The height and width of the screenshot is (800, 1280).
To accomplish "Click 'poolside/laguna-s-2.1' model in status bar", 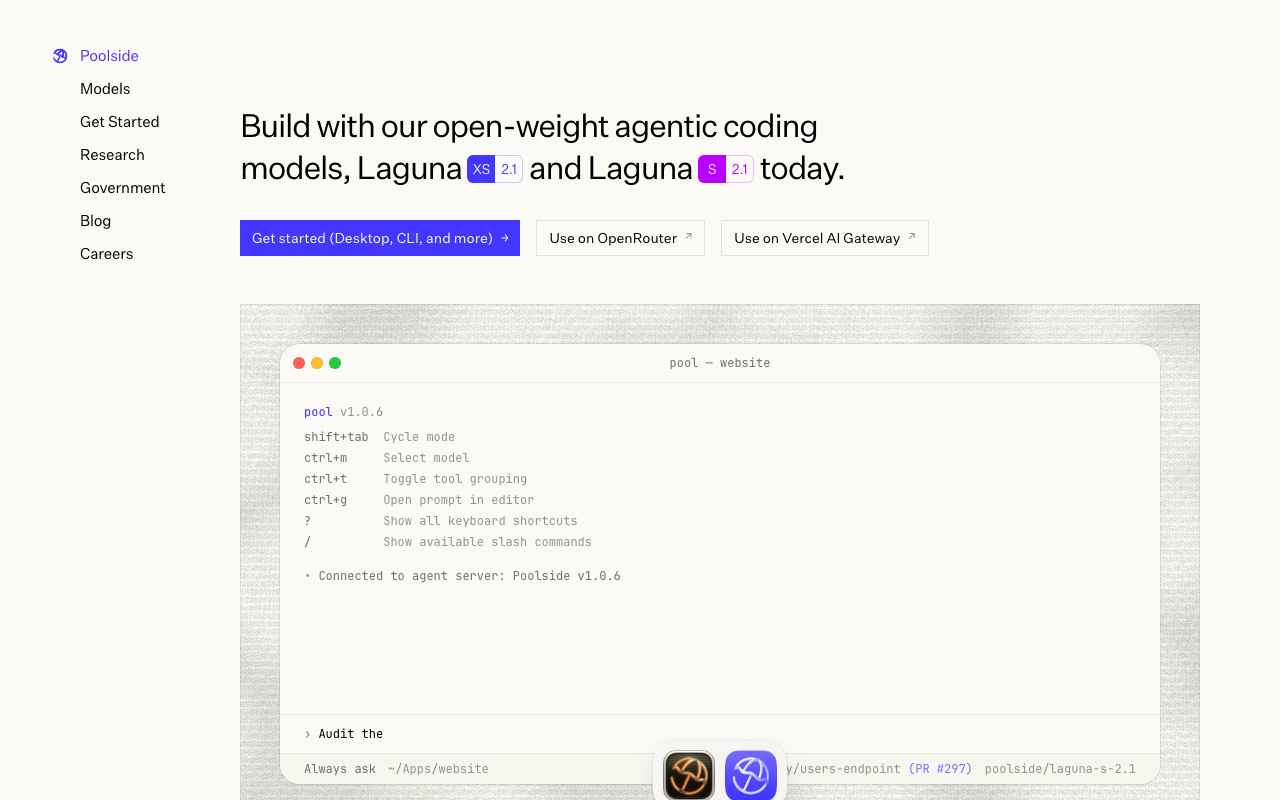I will (1060, 769).
